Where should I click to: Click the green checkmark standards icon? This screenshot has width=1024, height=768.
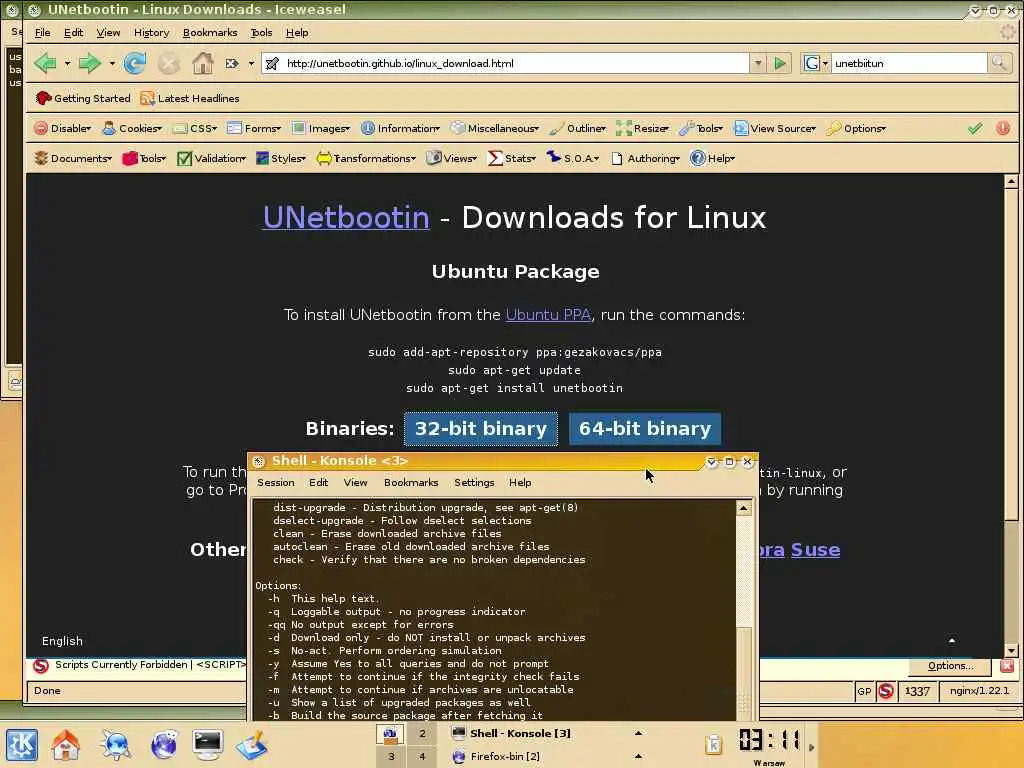pos(975,128)
